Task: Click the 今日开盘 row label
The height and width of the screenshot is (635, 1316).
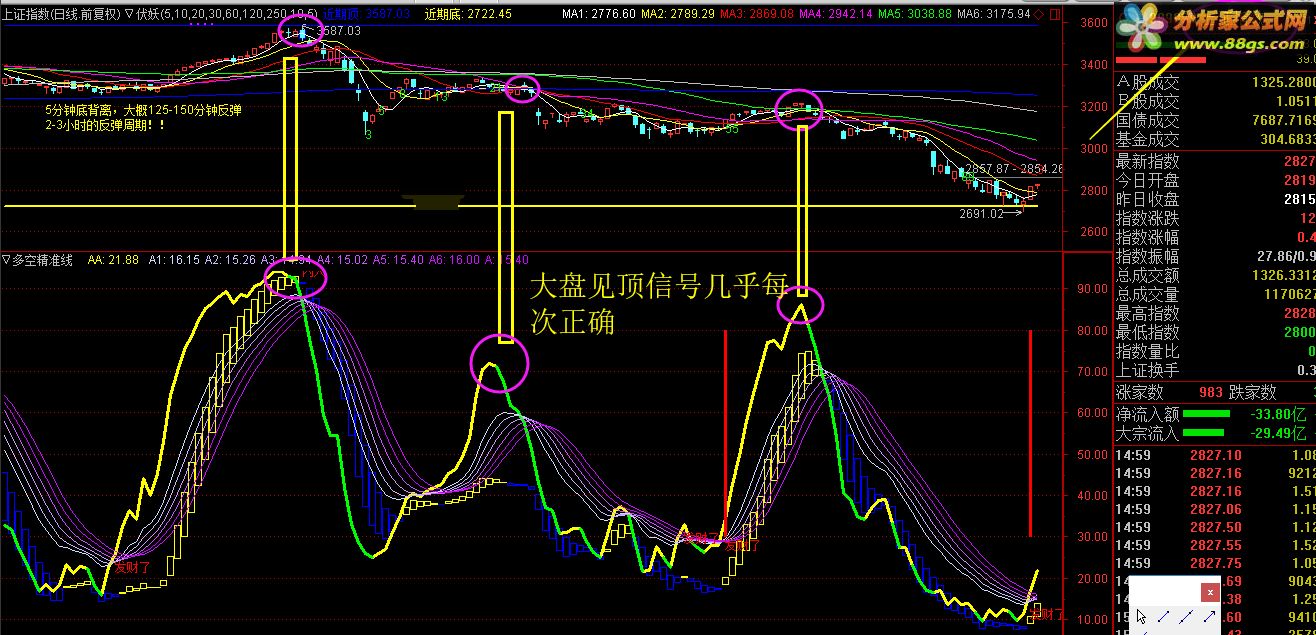Action: (x=1147, y=180)
